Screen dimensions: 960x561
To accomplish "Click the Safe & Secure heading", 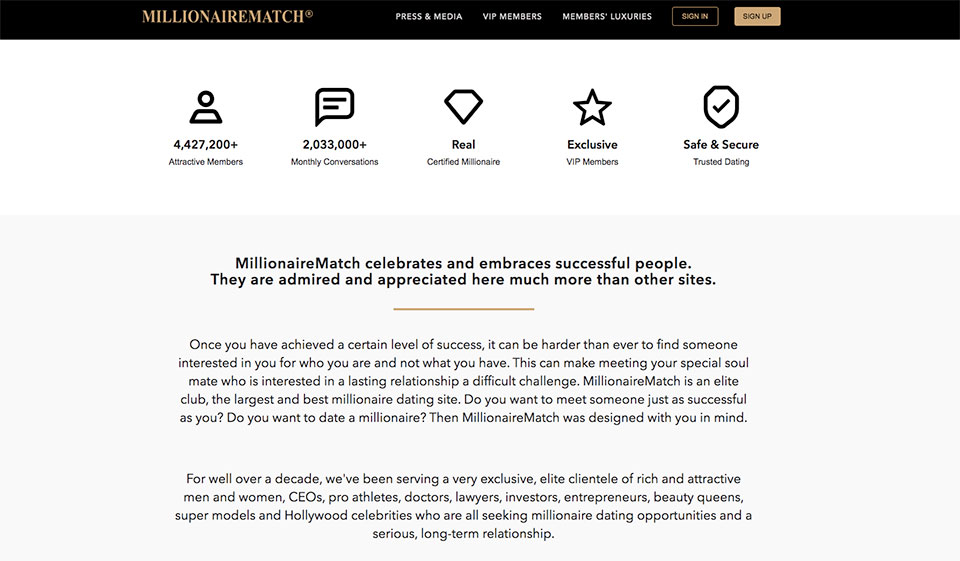I will 720,144.
